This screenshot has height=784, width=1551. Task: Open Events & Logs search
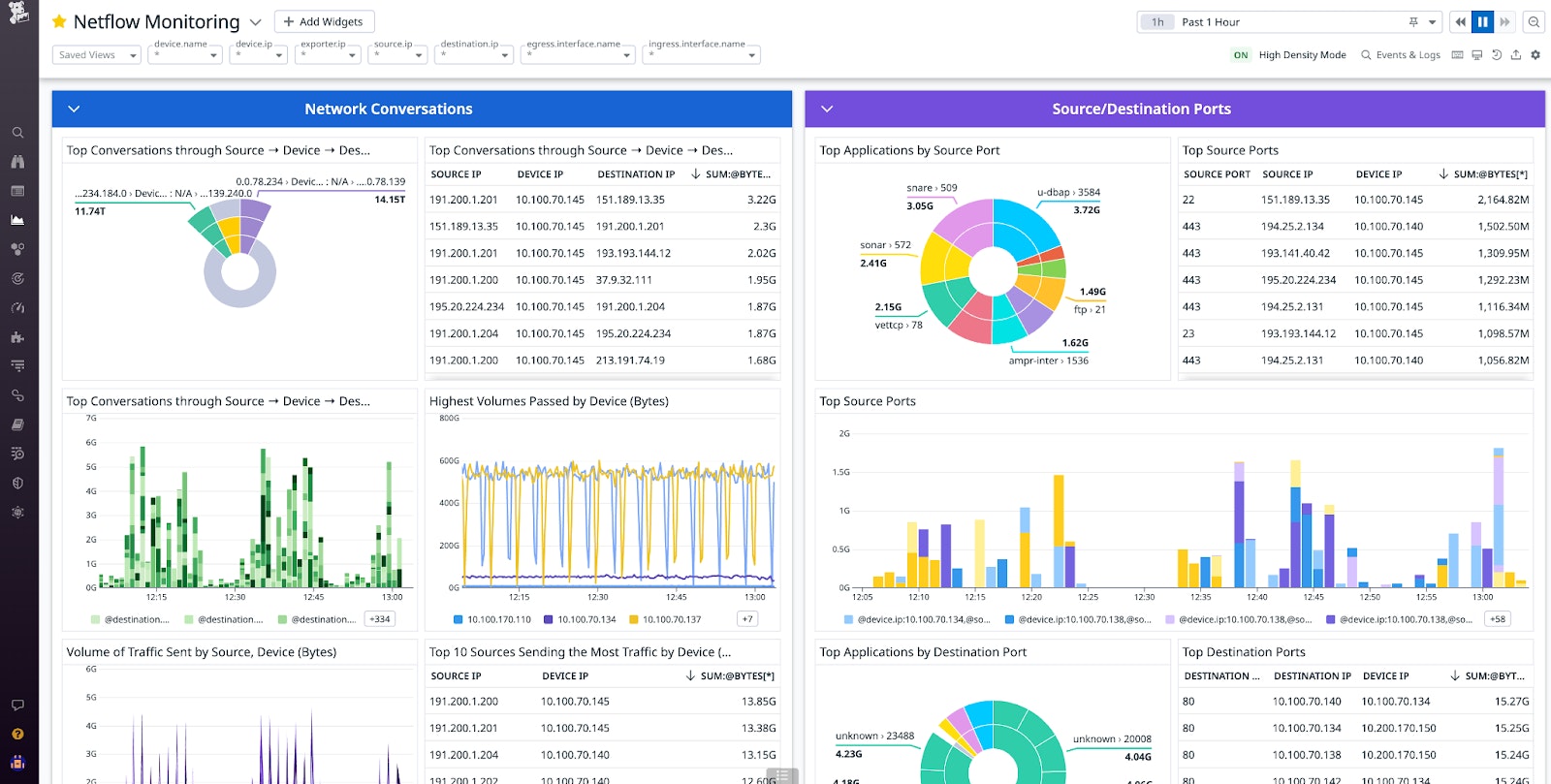point(1401,55)
